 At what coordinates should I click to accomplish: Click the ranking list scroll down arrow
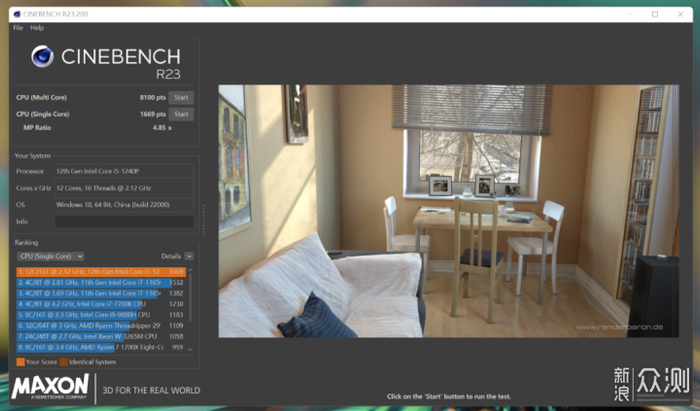[190, 349]
